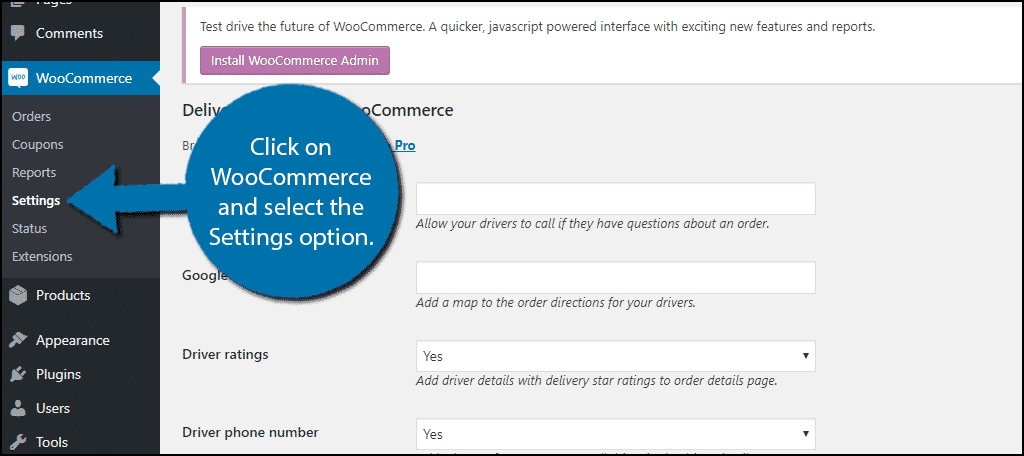Open Orders in WooCommerce submenu
Screen dimensions: 1024x456
pyautogui.click(x=31, y=116)
